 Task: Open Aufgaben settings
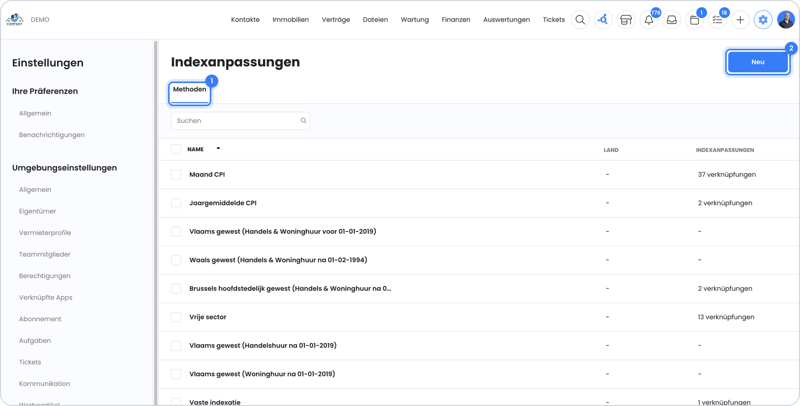click(35, 341)
